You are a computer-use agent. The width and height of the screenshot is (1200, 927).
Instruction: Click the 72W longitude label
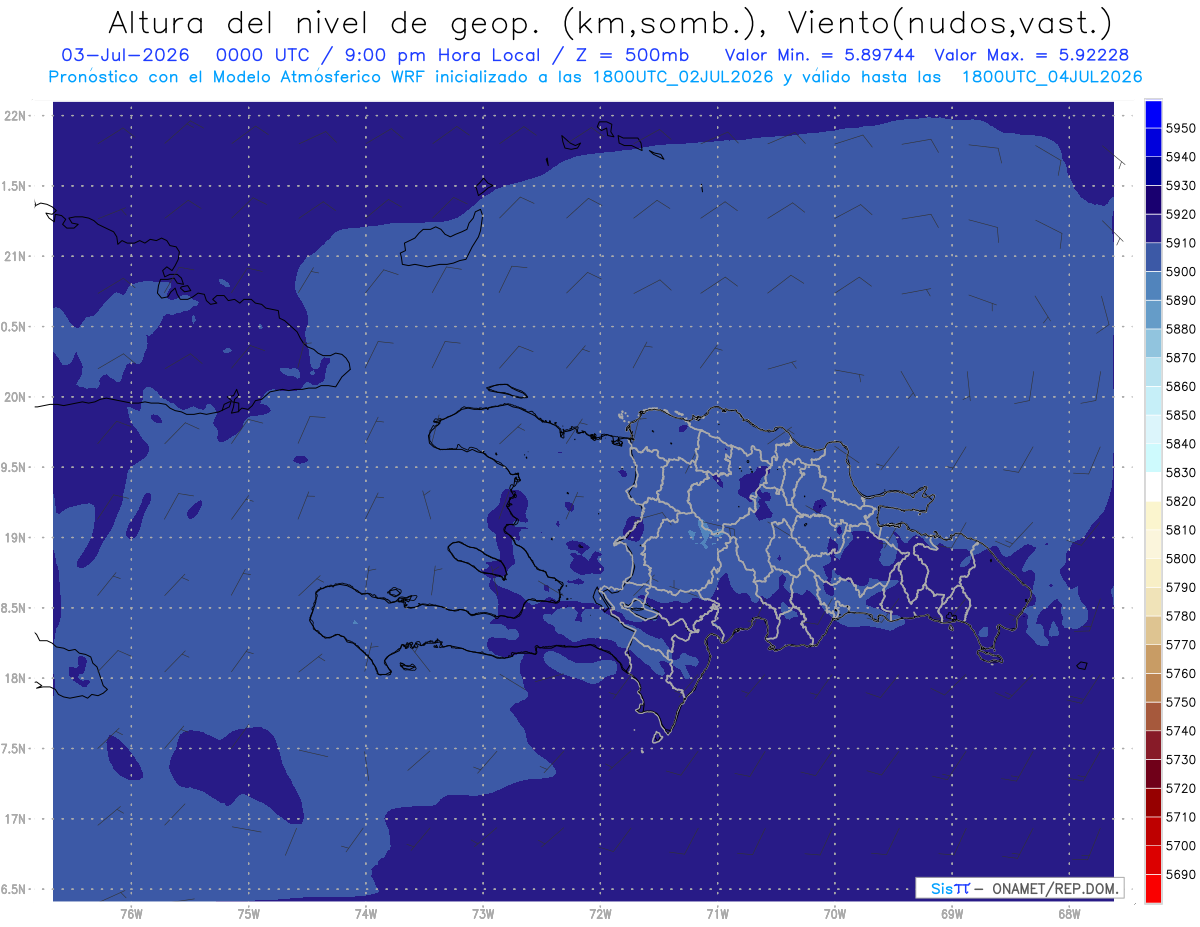(x=600, y=913)
